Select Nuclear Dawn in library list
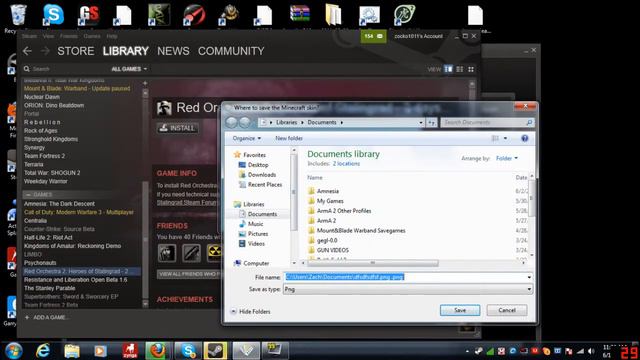 [x=42, y=97]
